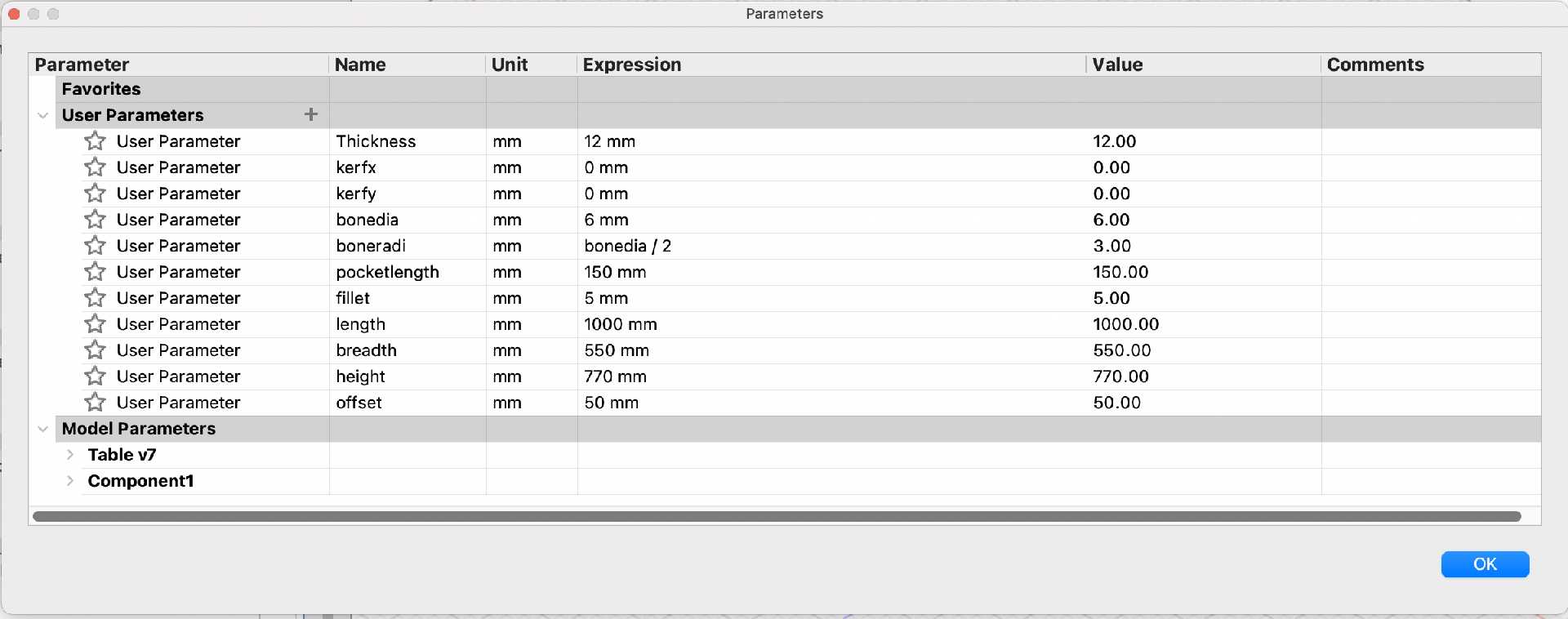Click the value 1000.00
This screenshot has height=619, width=1568.
(1126, 324)
